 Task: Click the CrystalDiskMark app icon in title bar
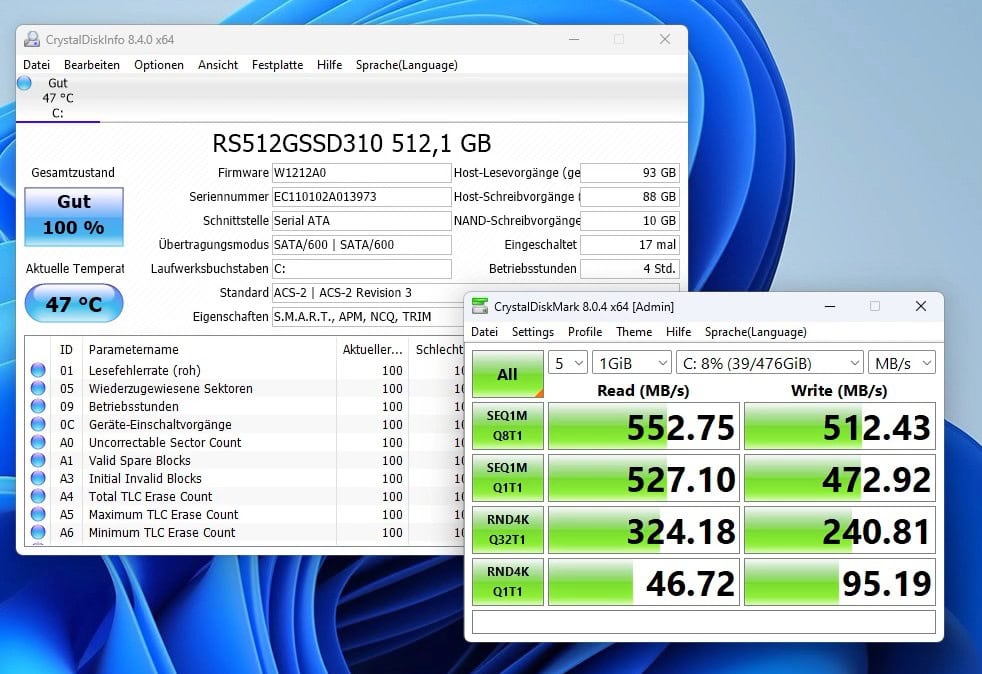480,306
